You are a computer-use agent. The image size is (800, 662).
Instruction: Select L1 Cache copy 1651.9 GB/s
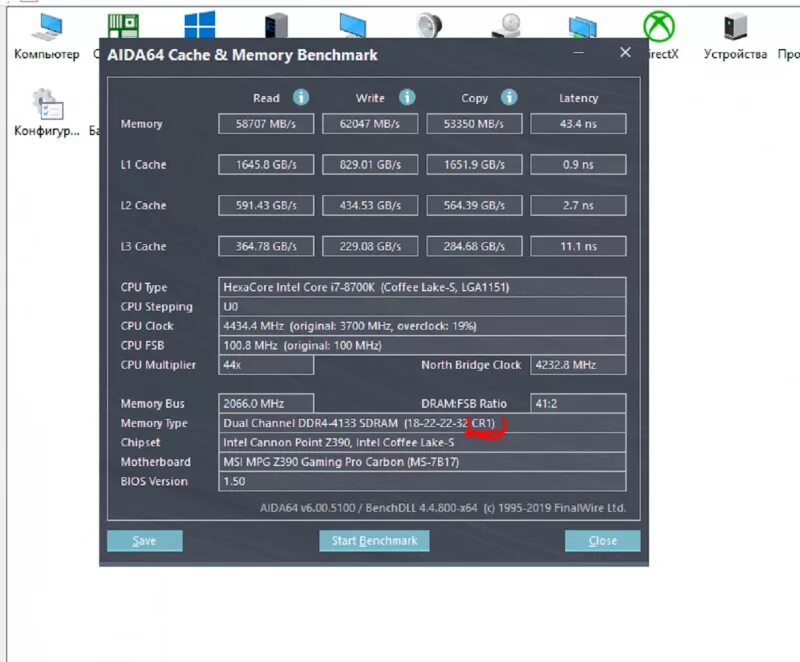click(x=474, y=165)
